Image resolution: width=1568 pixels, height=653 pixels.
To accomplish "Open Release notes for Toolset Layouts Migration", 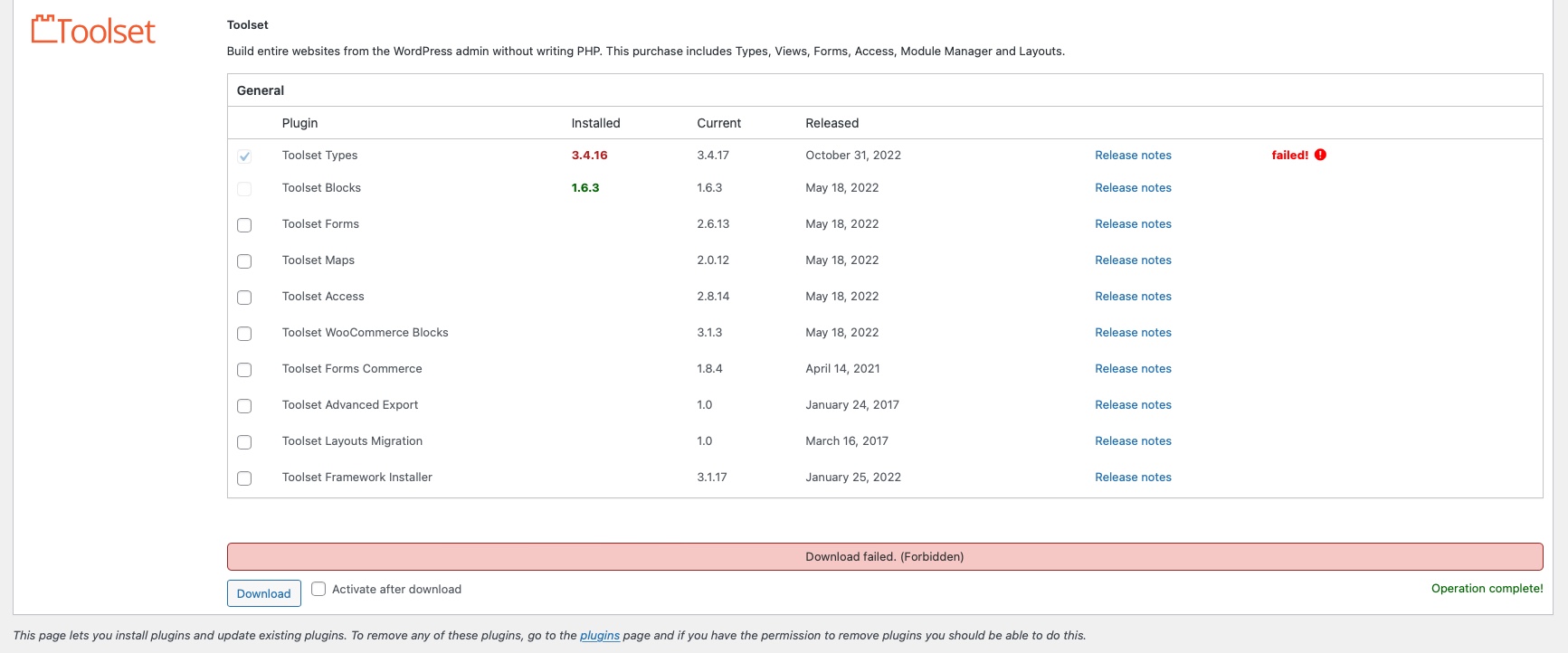I will (1133, 441).
